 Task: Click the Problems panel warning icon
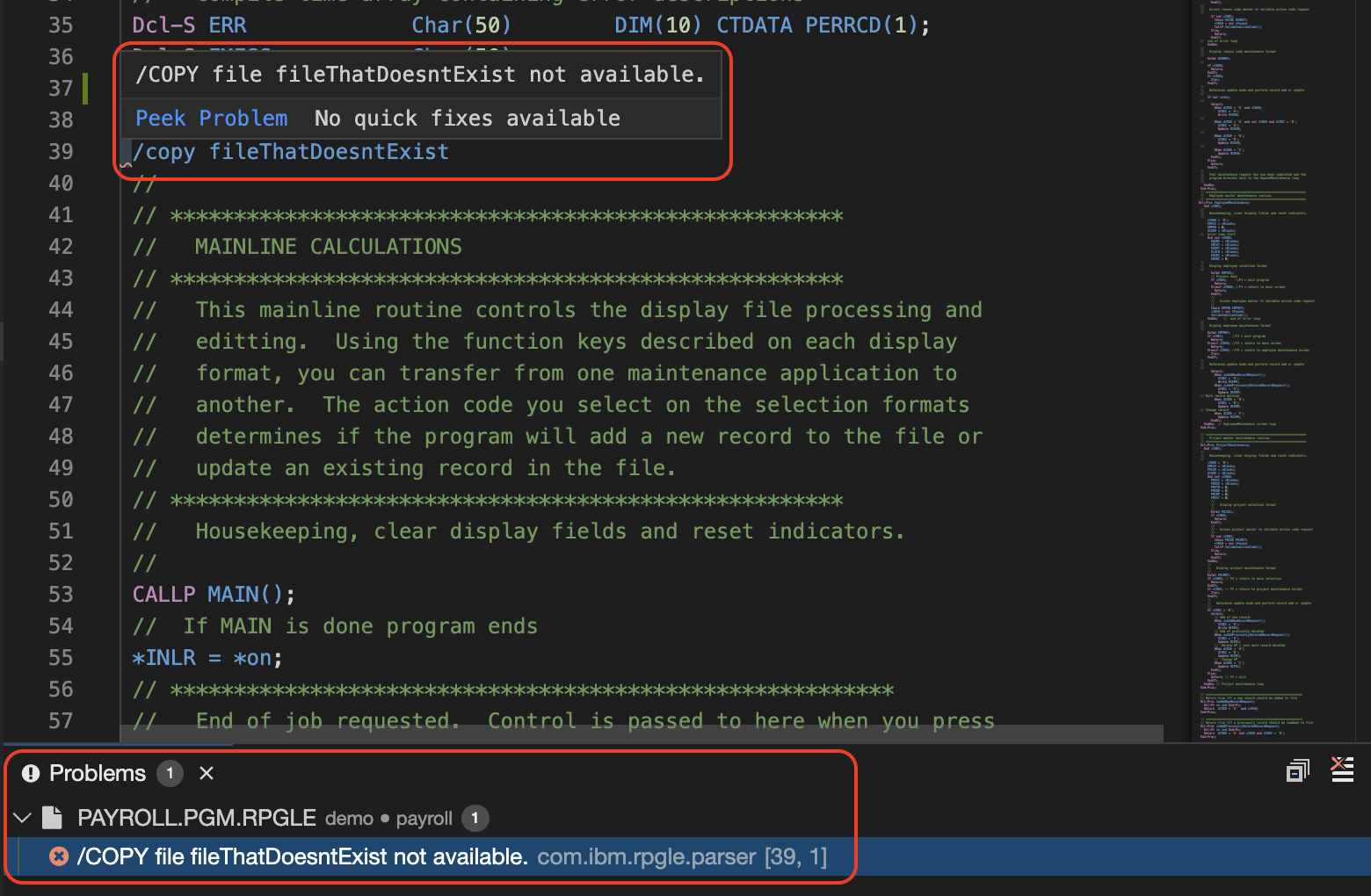[x=31, y=774]
